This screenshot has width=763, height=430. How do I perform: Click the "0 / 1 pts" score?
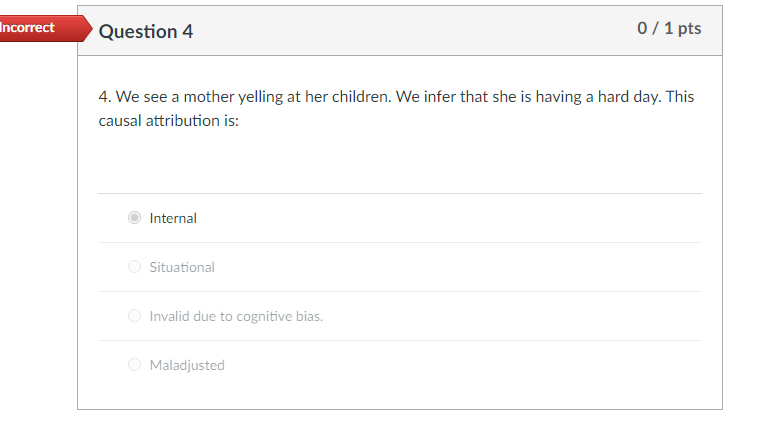tap(669, 29)
